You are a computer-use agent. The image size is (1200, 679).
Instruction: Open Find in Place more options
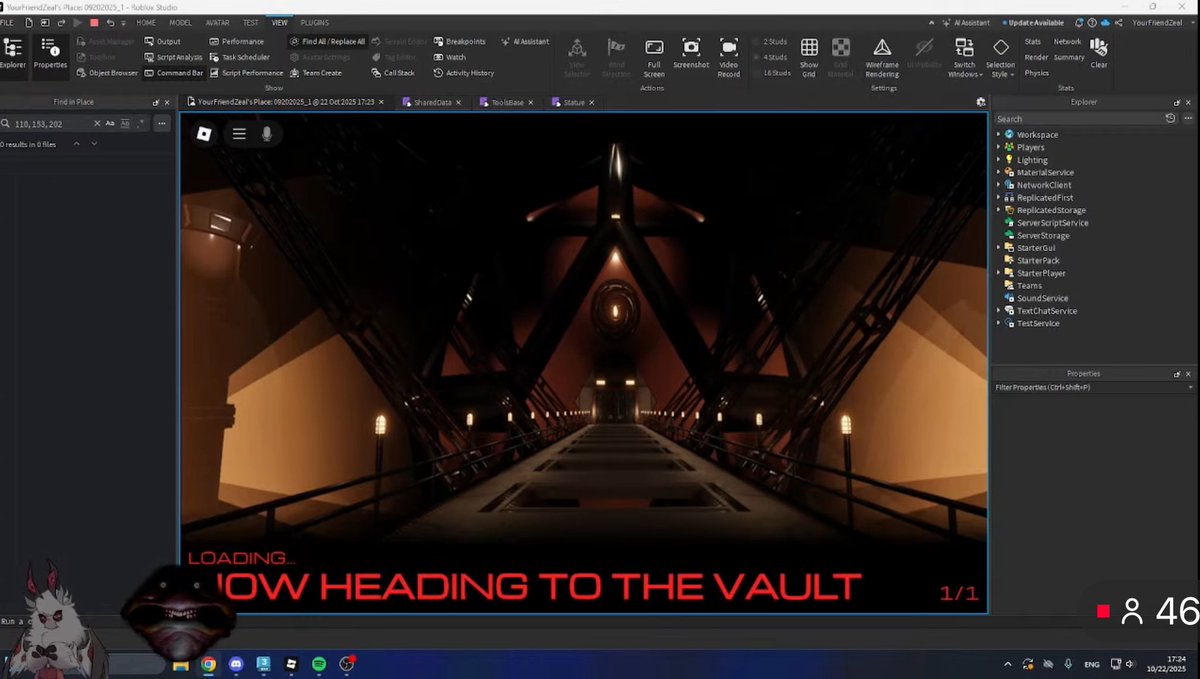click(x=163, y=123)
